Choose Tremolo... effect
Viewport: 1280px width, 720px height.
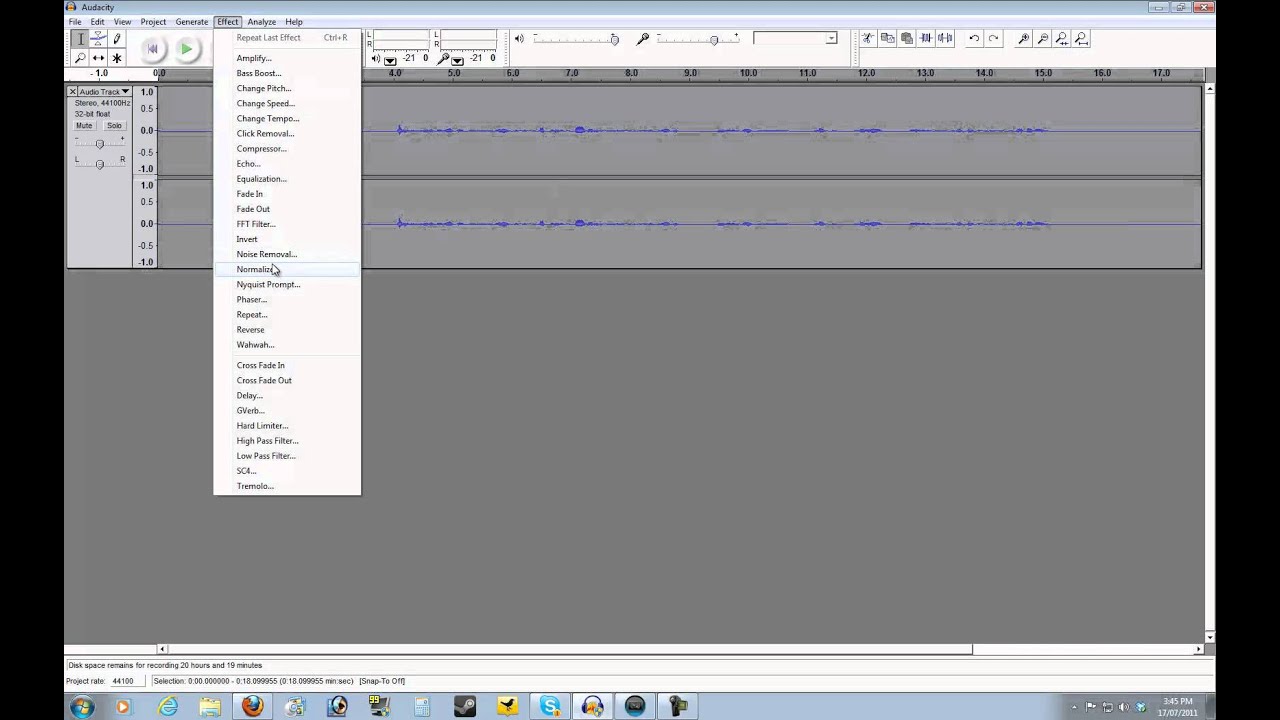pyautogui.click(x=287, y=486)
